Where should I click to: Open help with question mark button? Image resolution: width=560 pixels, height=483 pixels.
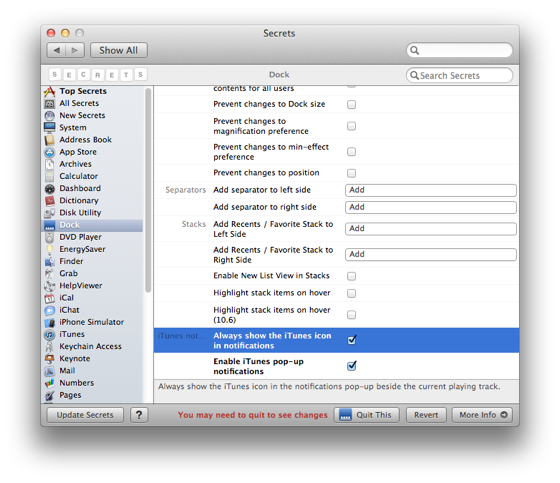[x=139, y=415]
